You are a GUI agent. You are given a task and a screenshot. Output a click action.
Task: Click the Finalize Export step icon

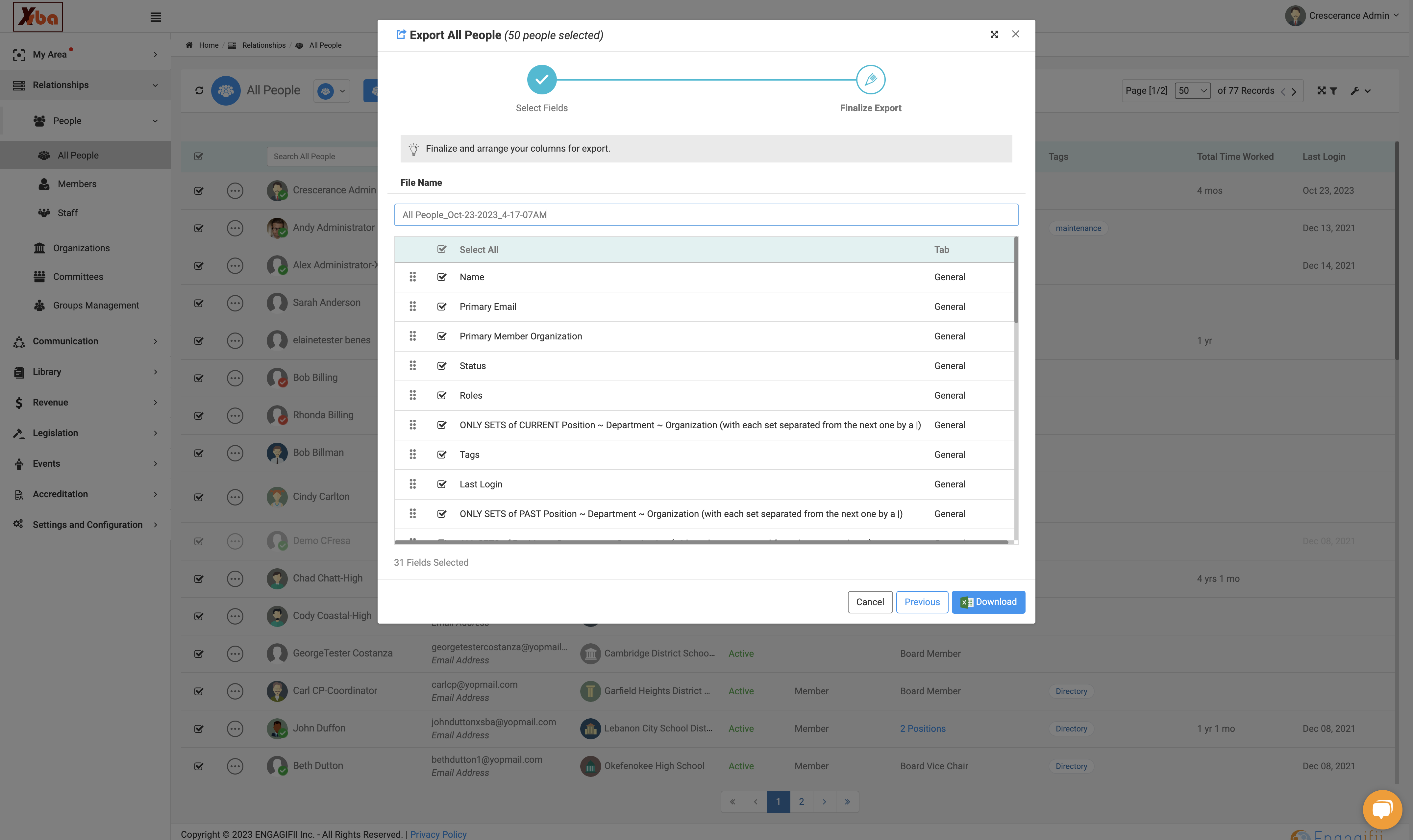point(870,80)
